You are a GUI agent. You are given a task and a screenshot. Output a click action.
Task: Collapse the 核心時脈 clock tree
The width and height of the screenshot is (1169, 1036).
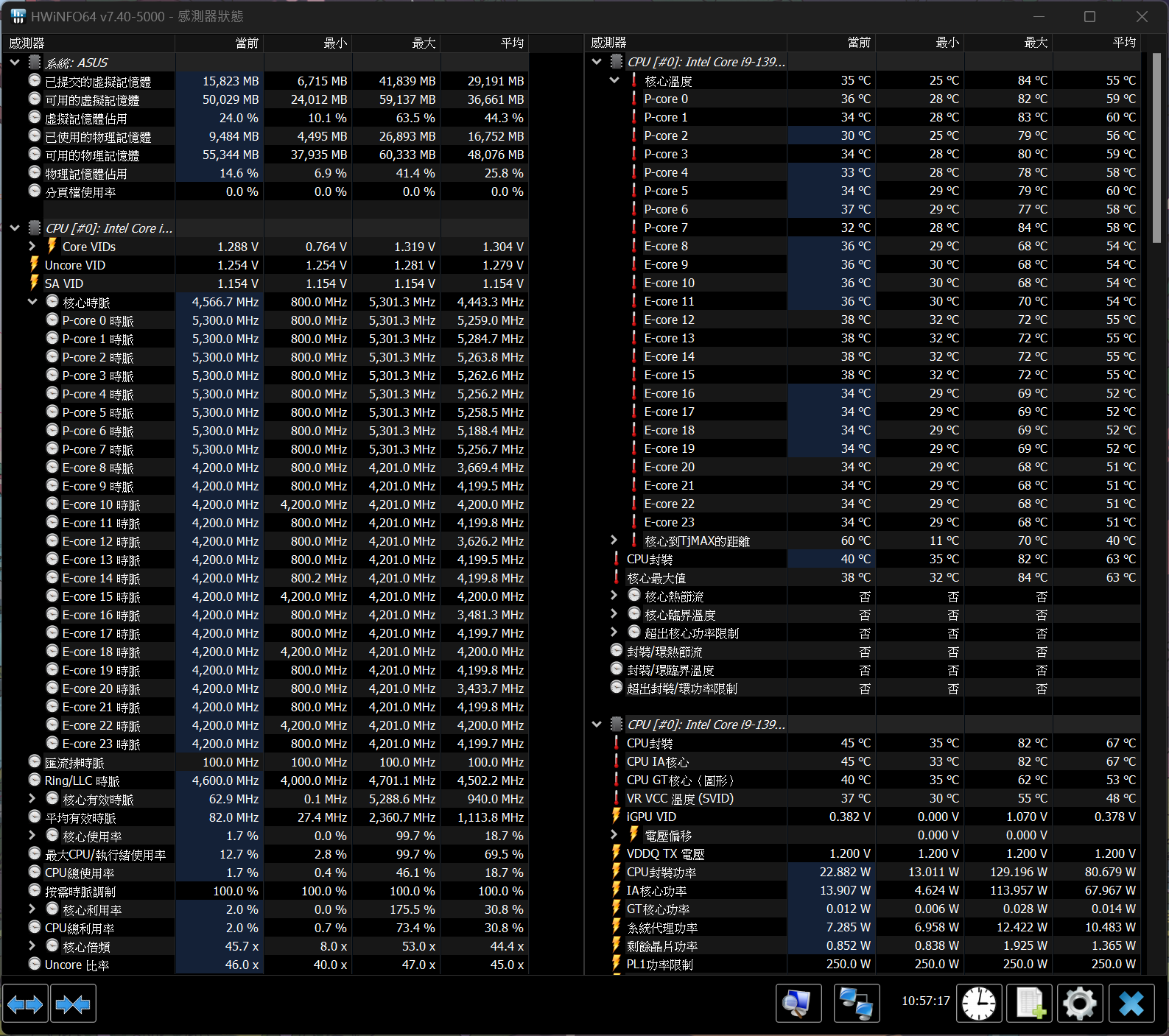pos(32,302)
